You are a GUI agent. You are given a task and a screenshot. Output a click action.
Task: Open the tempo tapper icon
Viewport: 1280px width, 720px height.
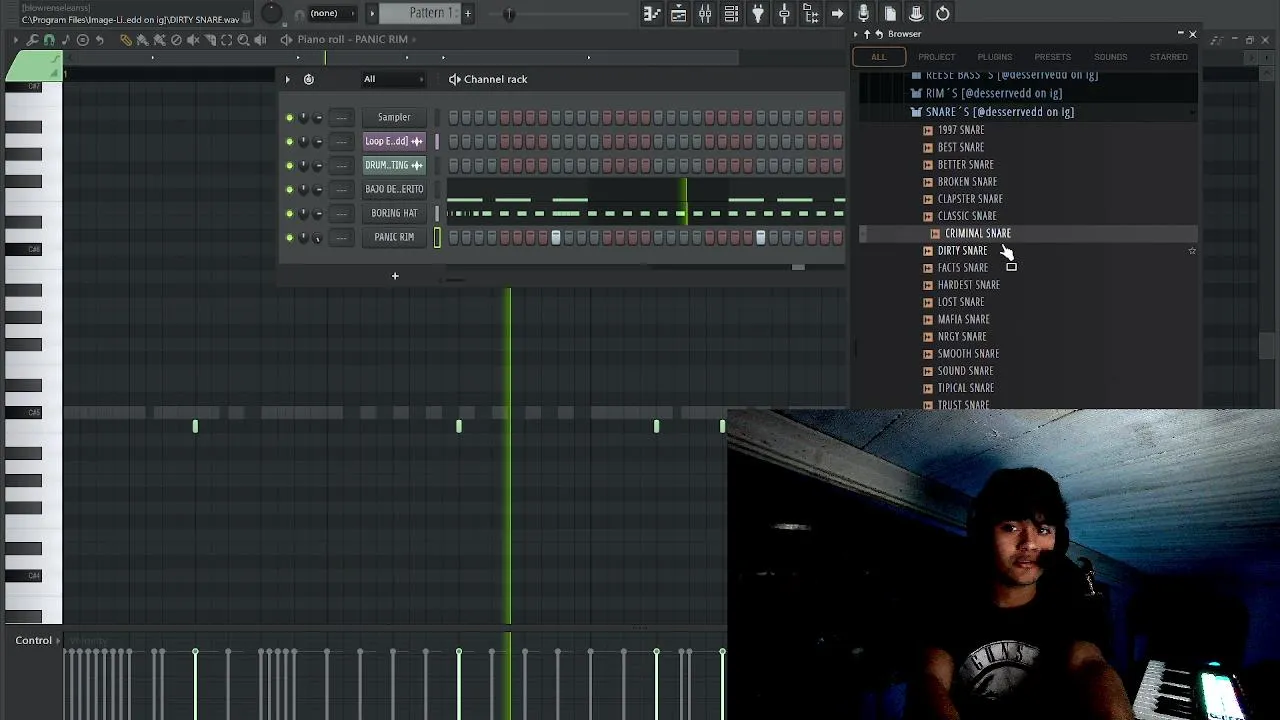click(x=784, y=13)
